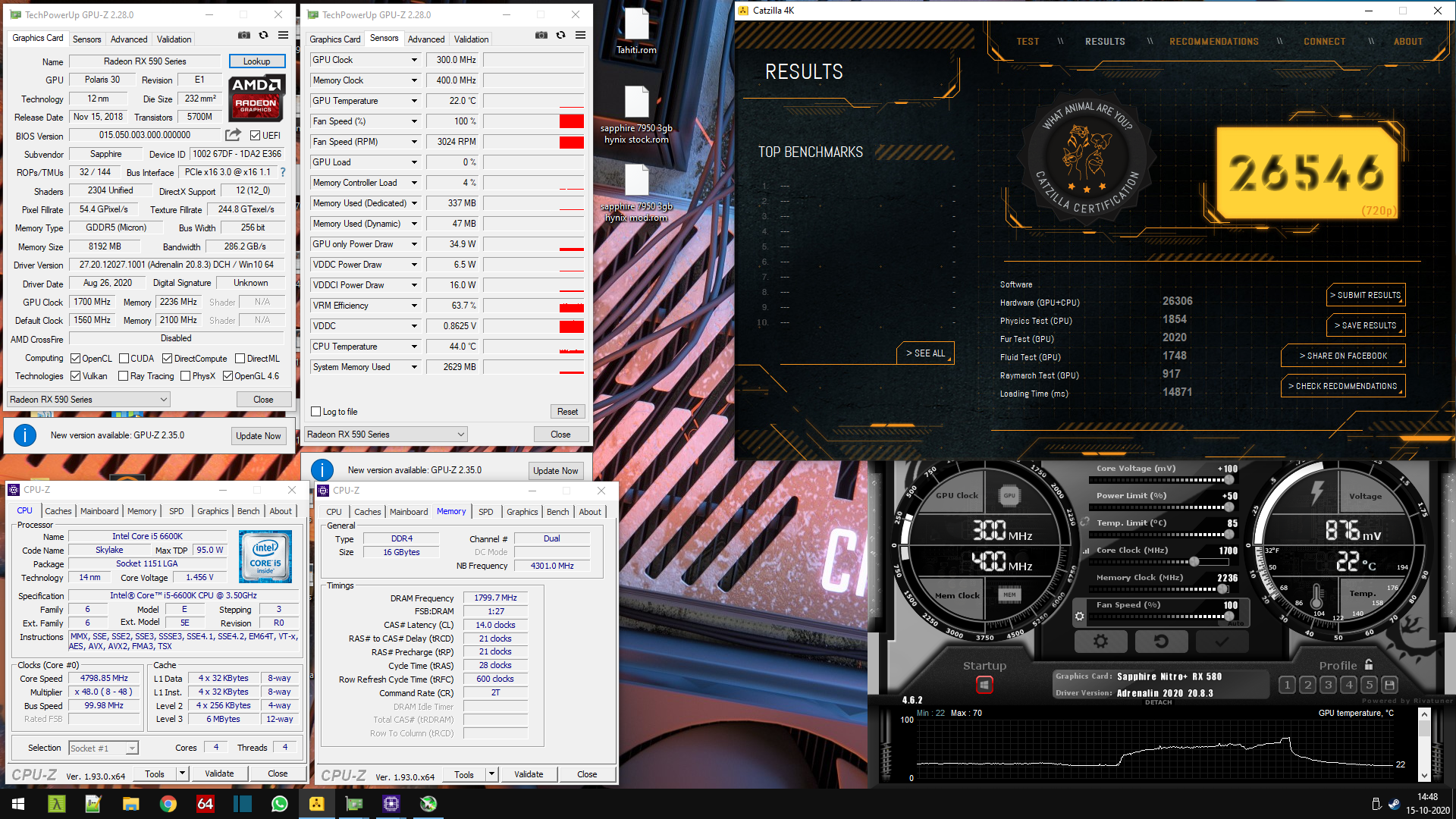Screen dimensions: 1456x819
Task: Open hamburger menu in GPU-Z Graphics Card window
Action: (283, 35)
